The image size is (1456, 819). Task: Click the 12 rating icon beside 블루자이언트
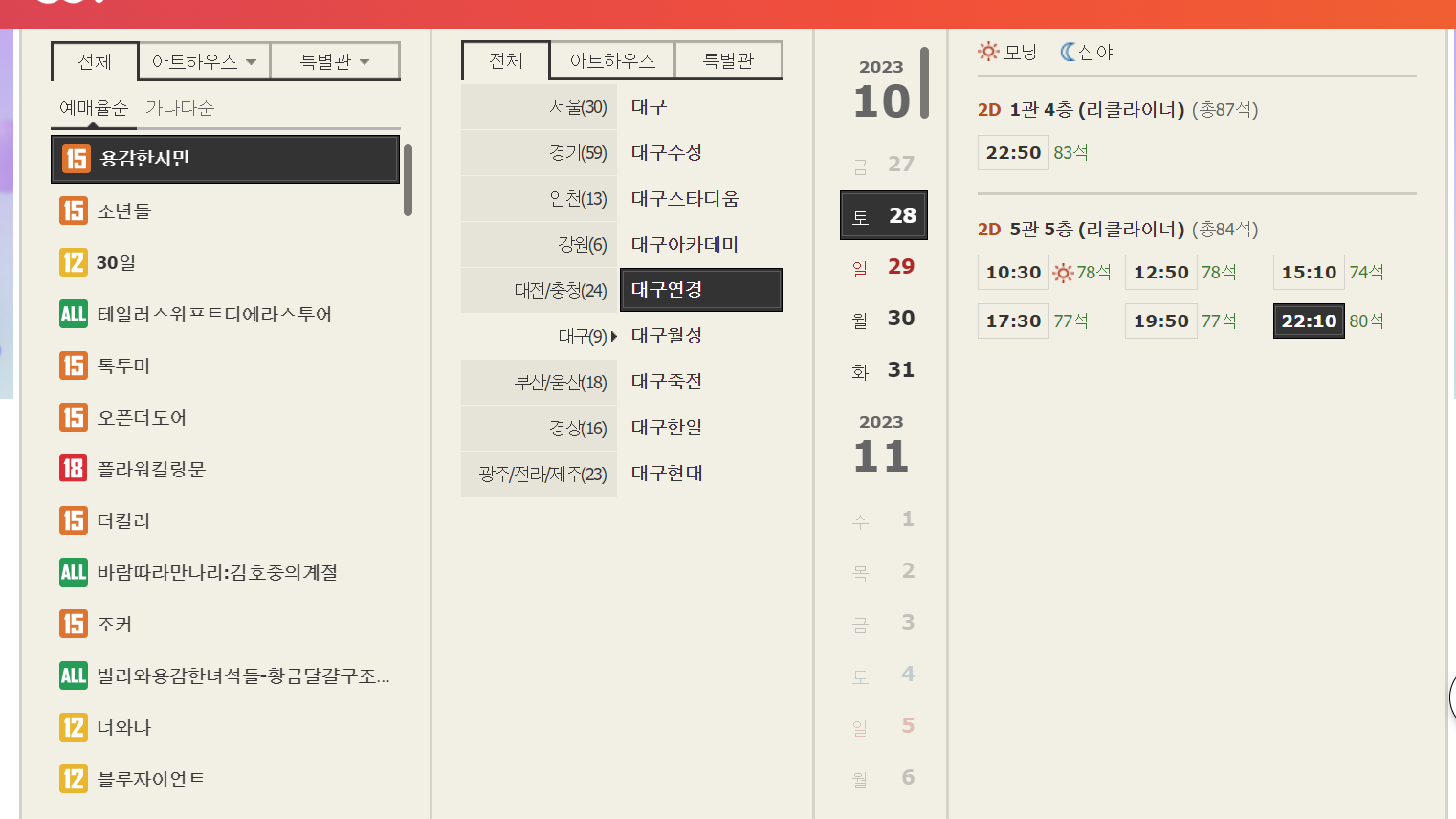pos(74,779)
